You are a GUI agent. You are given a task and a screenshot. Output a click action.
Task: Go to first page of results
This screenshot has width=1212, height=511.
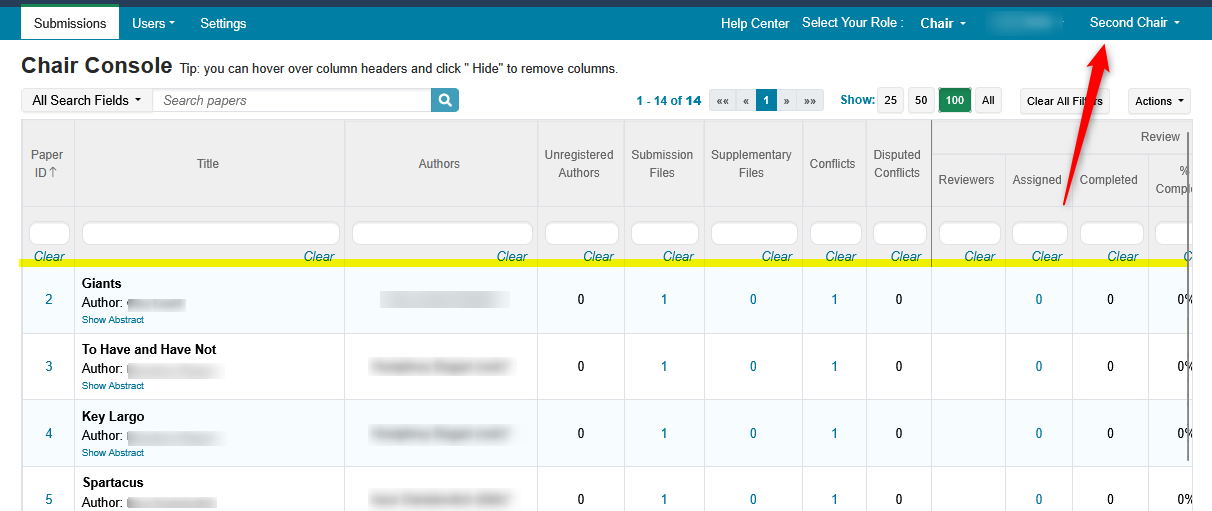(x=722, y=101)
